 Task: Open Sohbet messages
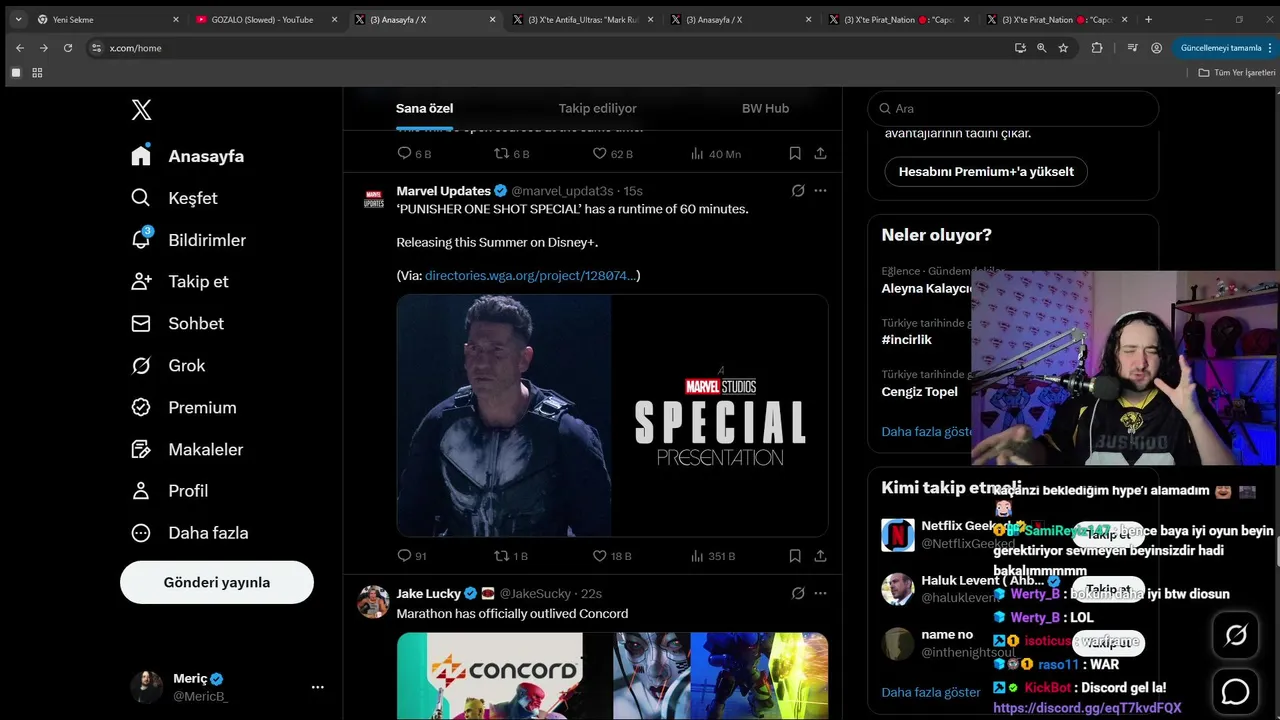pos(177,323)
